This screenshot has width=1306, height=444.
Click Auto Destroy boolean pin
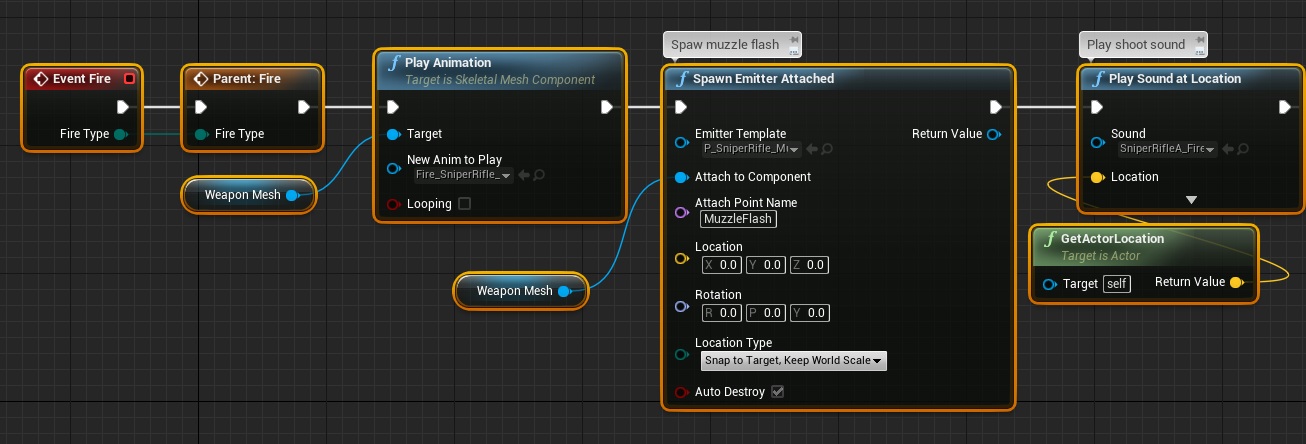point(681,392)
